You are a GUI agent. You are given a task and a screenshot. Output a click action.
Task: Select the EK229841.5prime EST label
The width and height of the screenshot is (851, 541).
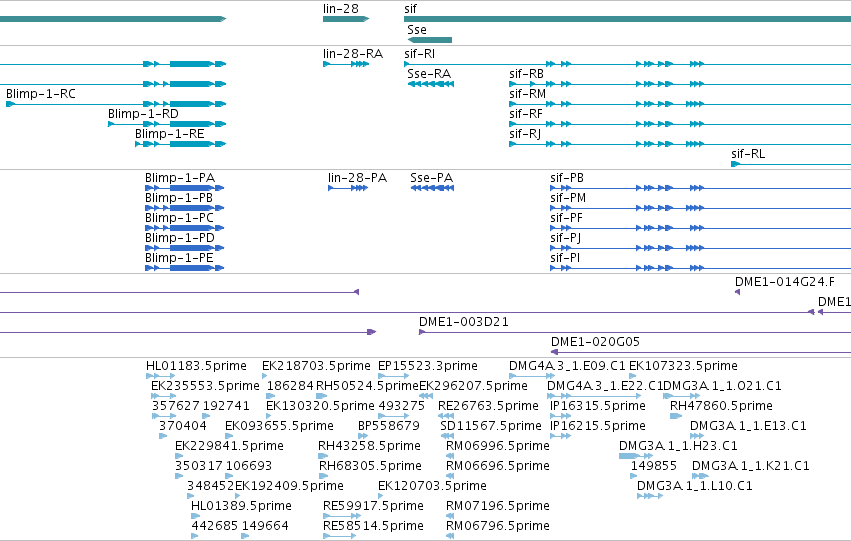[x=229, y=447]
